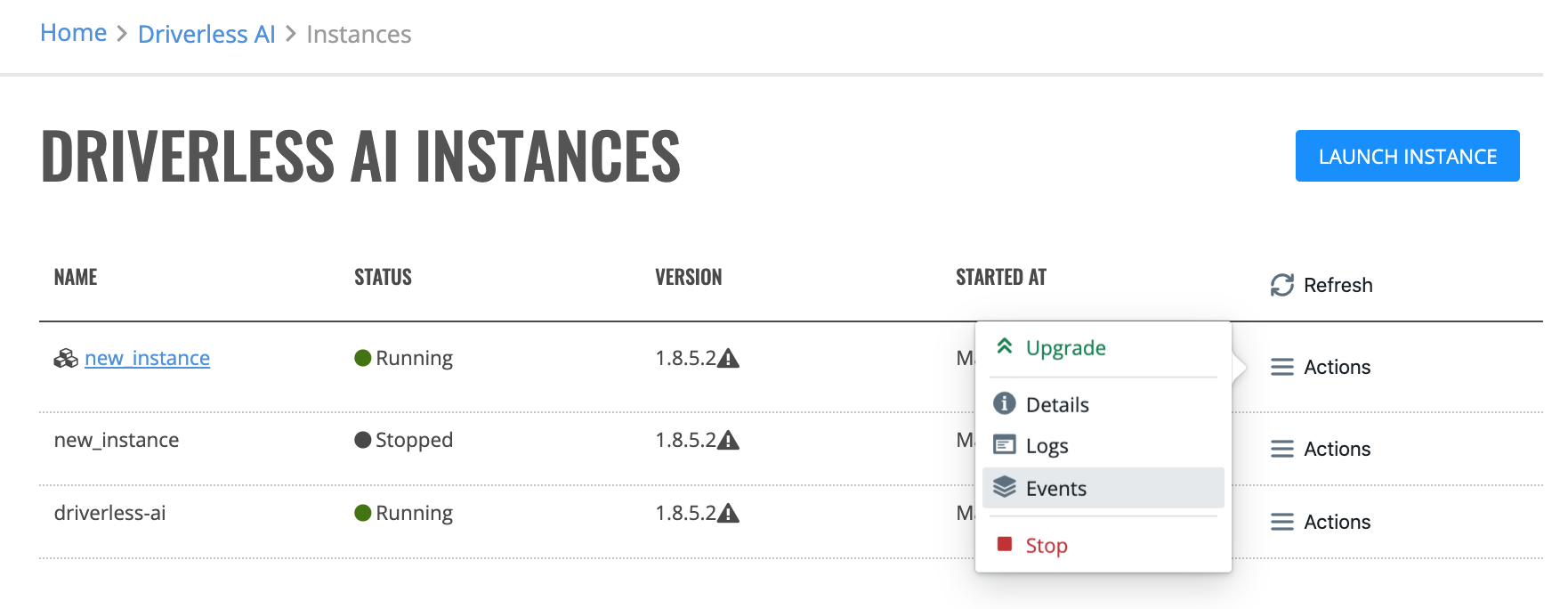Click the red Stop square icon
Viewport: 1568px width, 609px height.
coord(1005,544)
